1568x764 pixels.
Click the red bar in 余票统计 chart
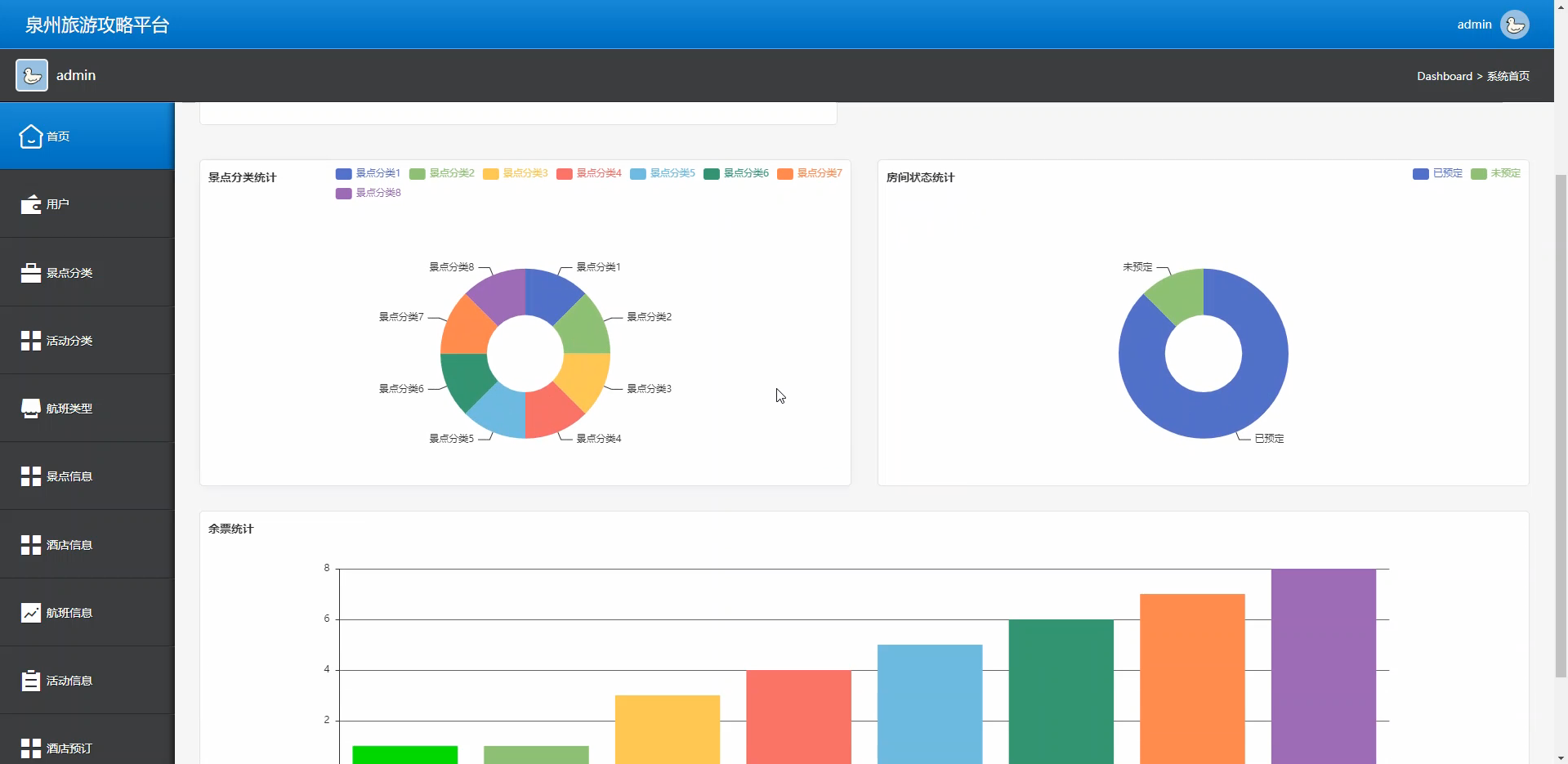click(x=798, y=717)
